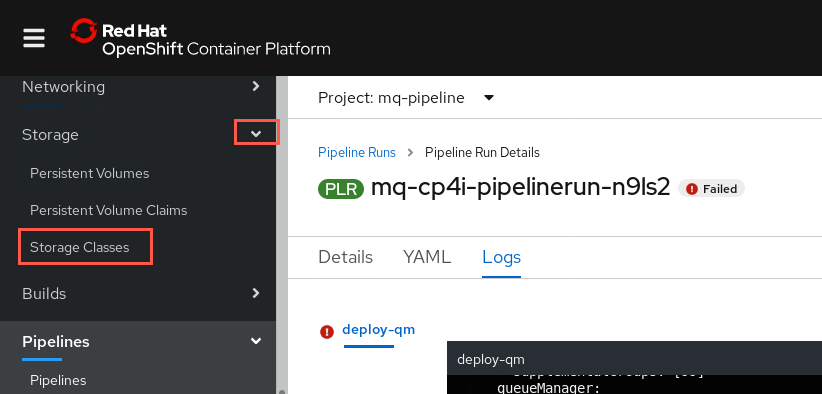The width and height of the screenshot is (822, 394).
Task: Expand the Networking section
Action: 256,86
